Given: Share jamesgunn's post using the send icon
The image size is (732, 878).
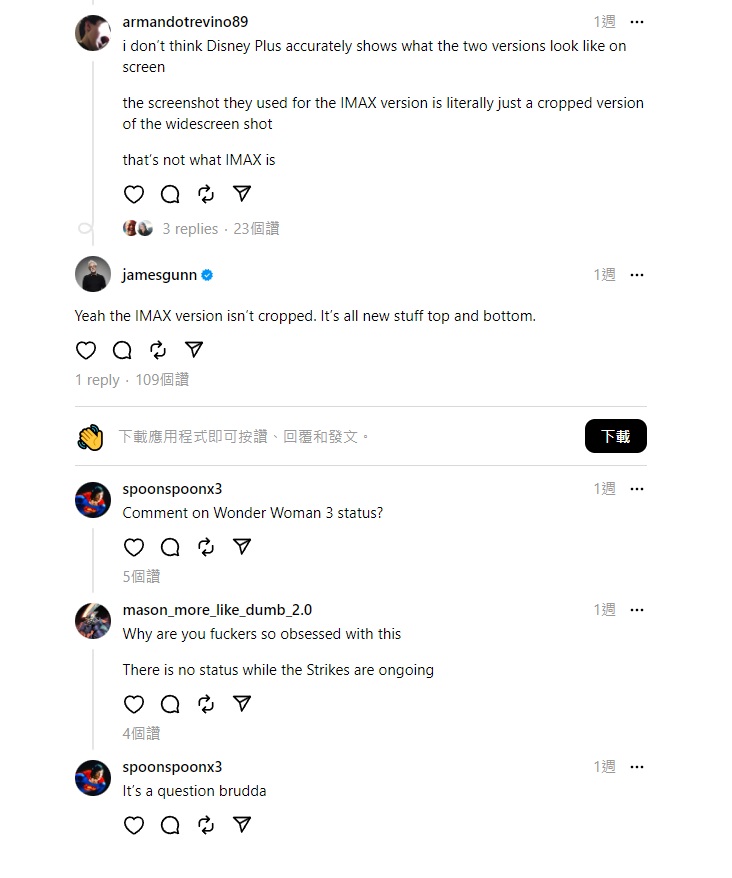Looking at the screenshot, I should (194, 350).
